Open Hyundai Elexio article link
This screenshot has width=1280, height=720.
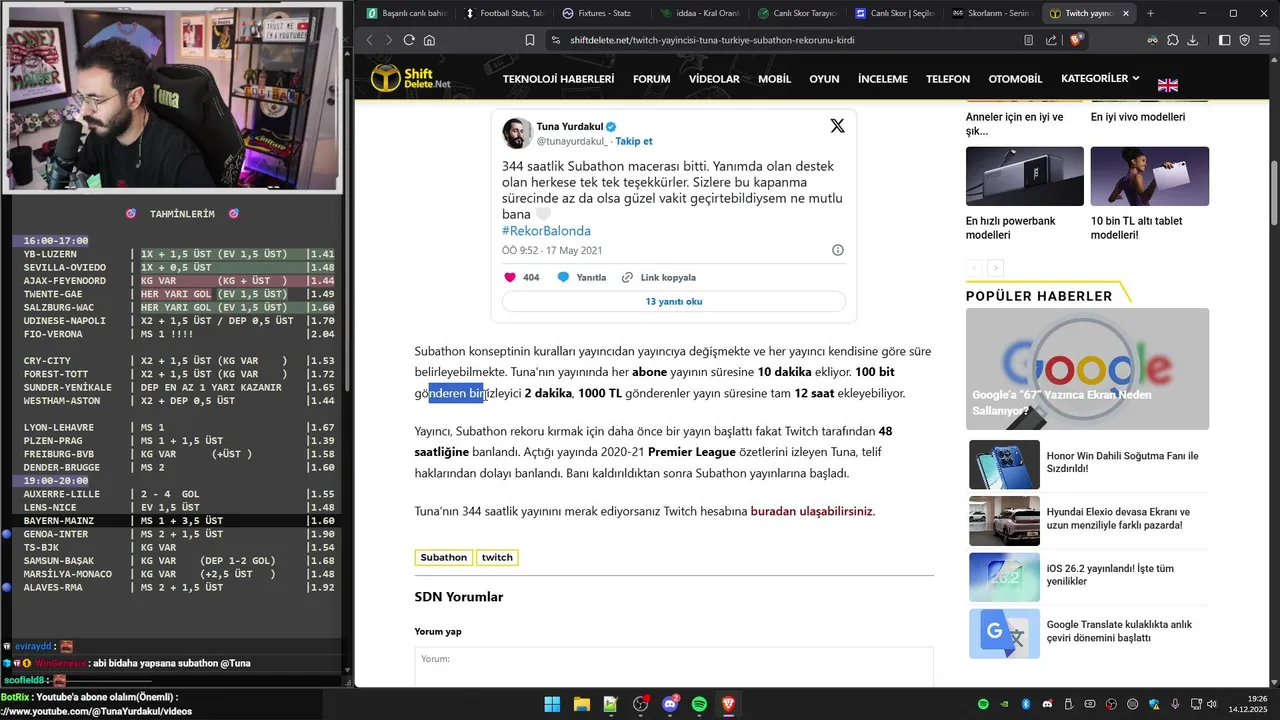[1118, 518]
